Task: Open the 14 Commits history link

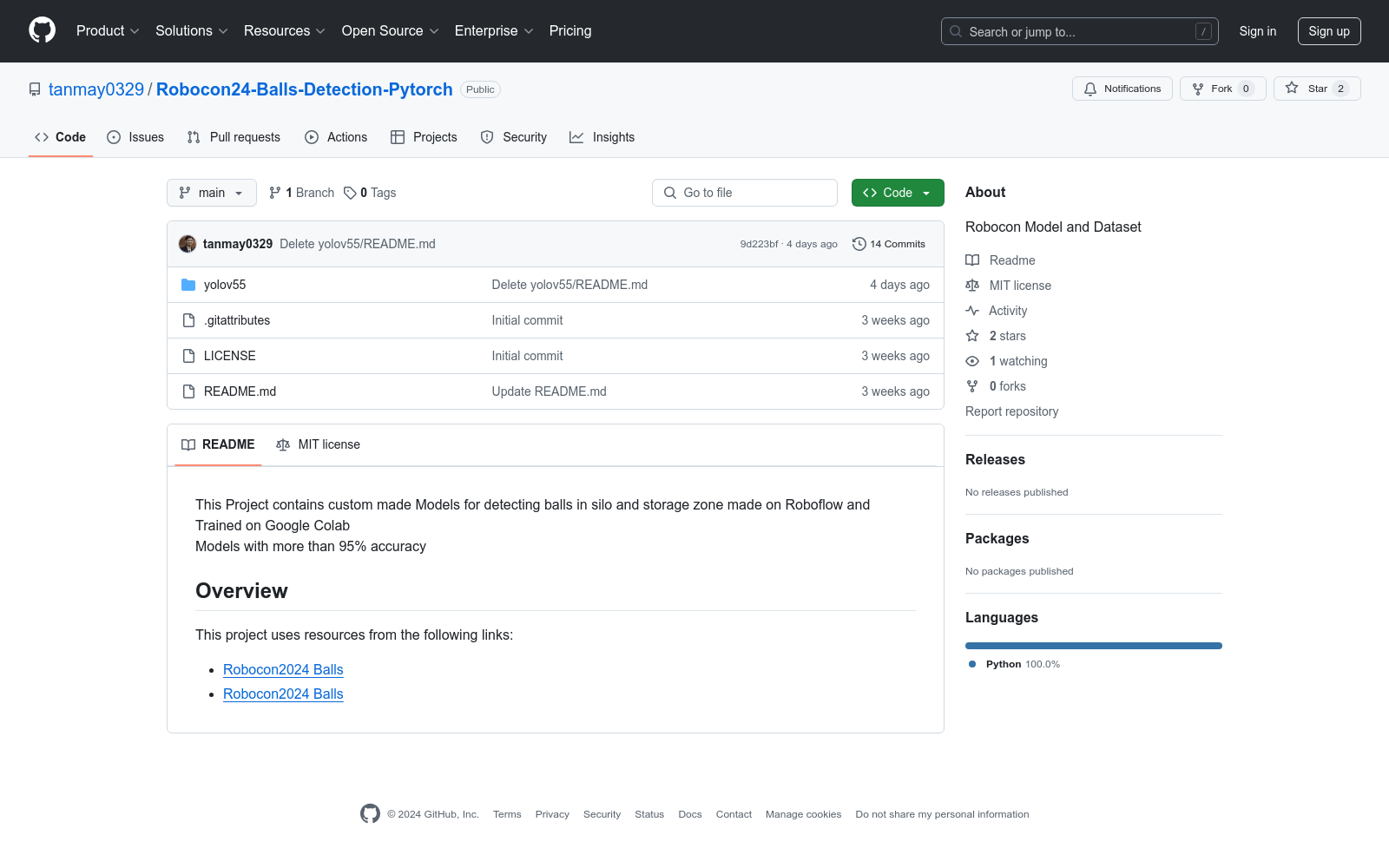Action: pos(889,244)
